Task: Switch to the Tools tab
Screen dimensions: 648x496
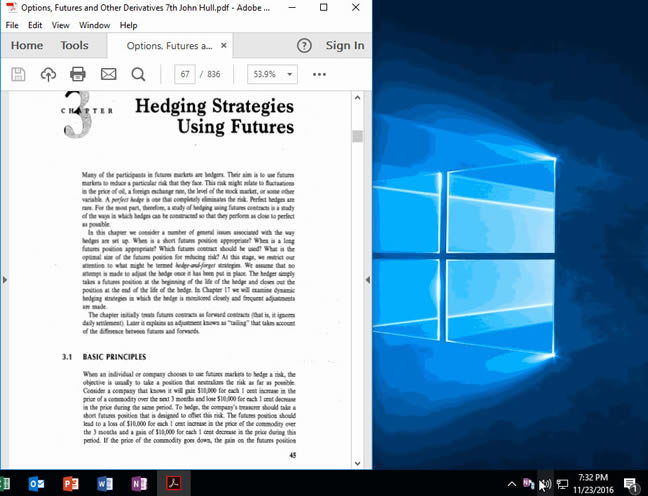Action: coord(74,45)
